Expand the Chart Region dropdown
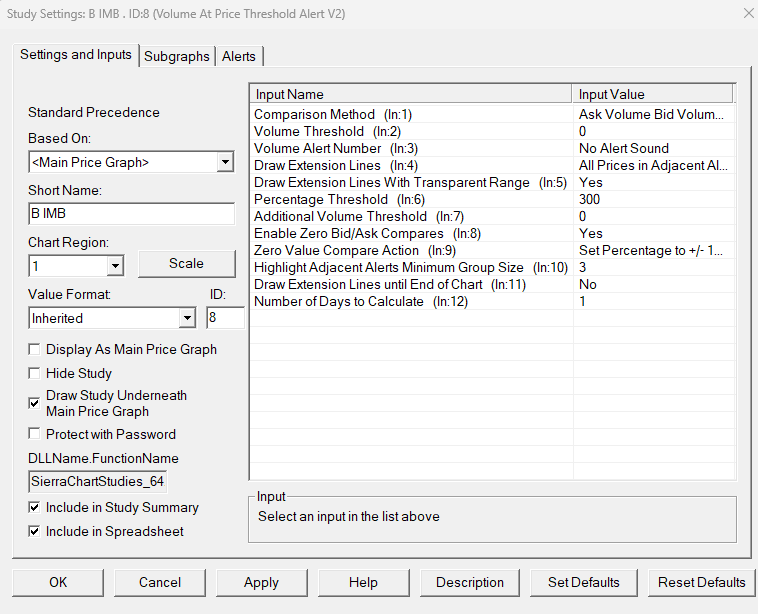 [x=115, y=266]
